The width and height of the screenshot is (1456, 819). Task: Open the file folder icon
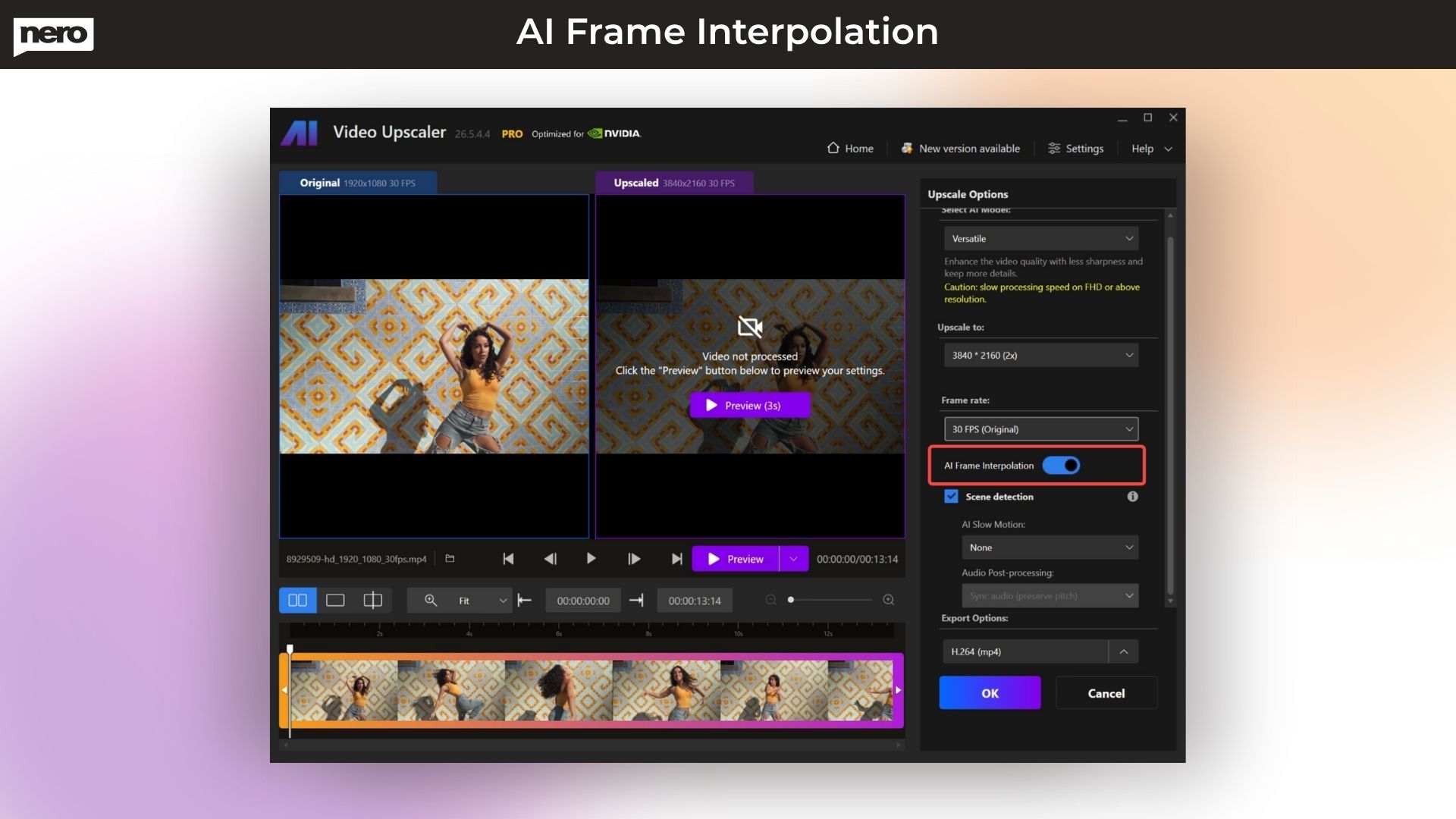[x=450, y=559]
